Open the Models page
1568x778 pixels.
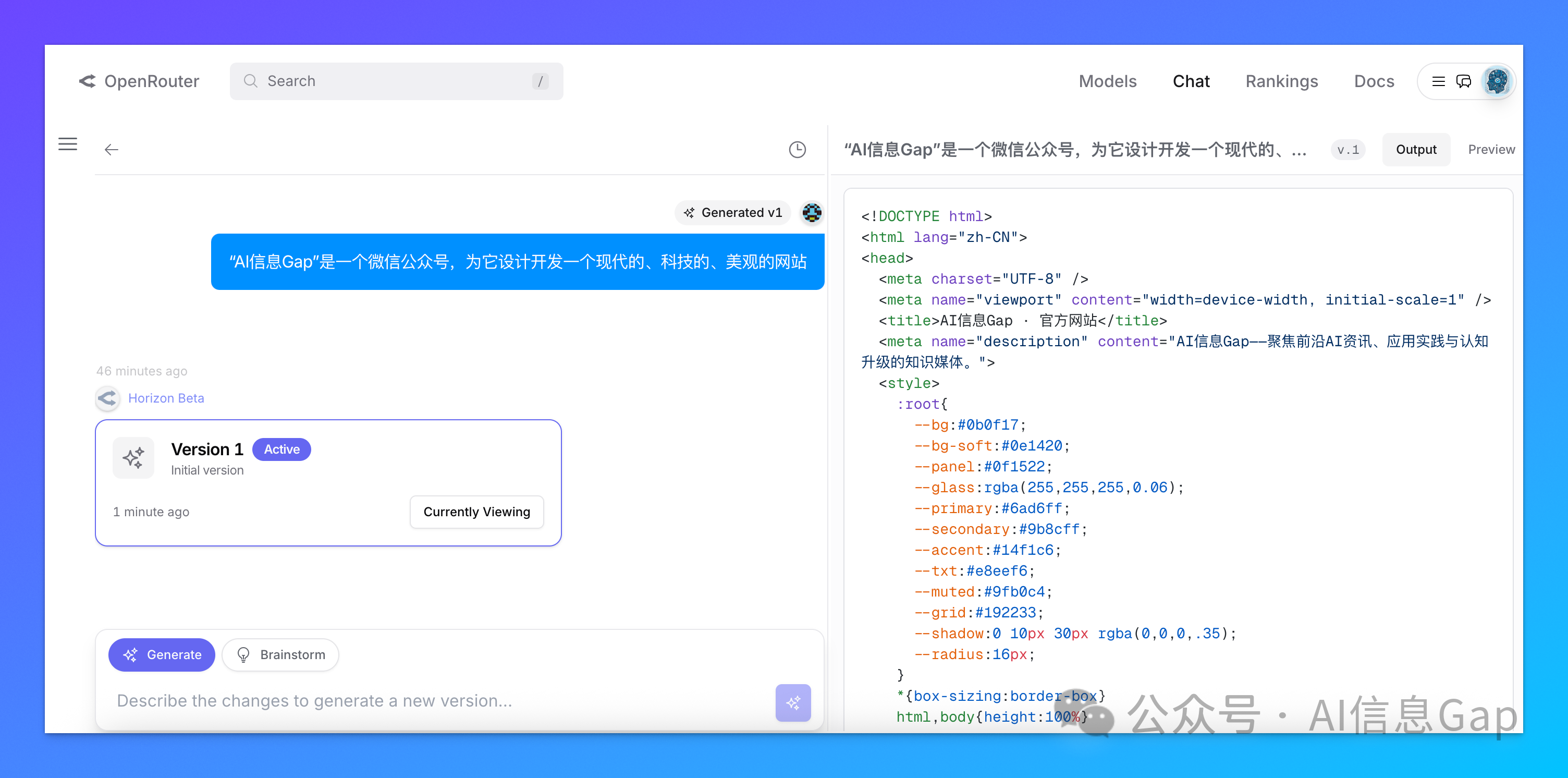click(x=1108, y=81)
